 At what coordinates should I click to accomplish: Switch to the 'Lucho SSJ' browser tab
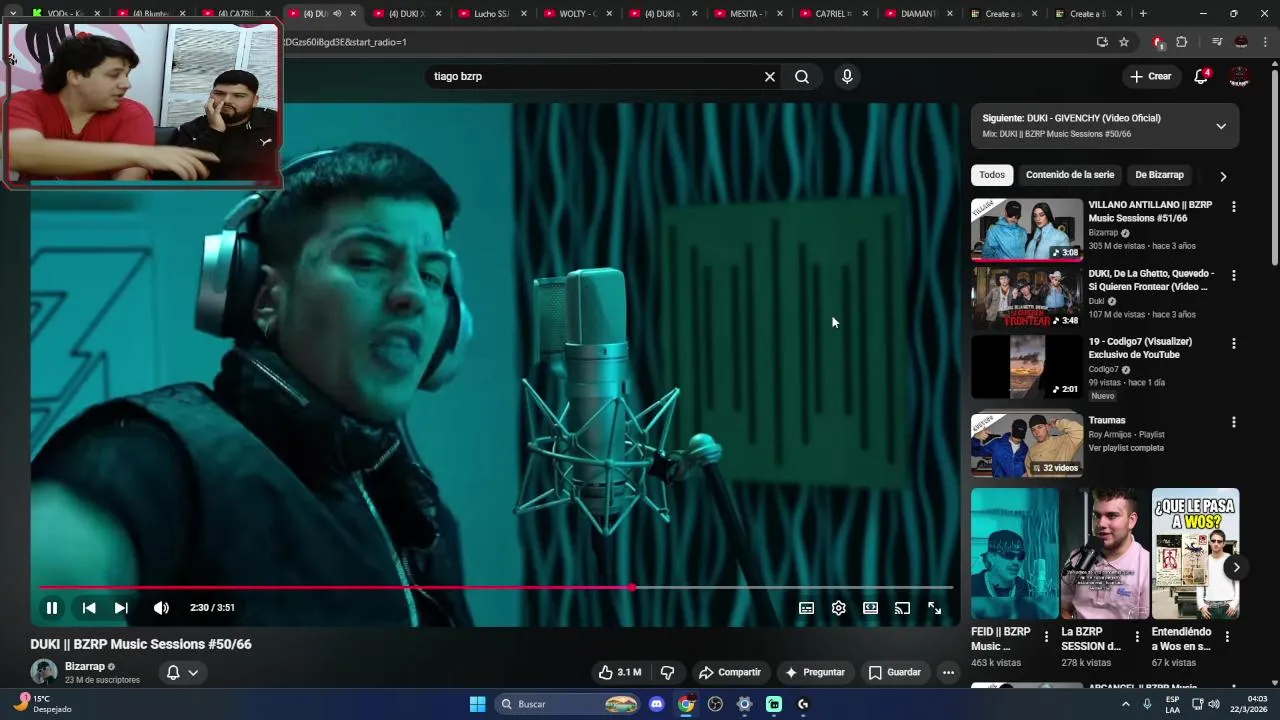(x=494, y=14)
